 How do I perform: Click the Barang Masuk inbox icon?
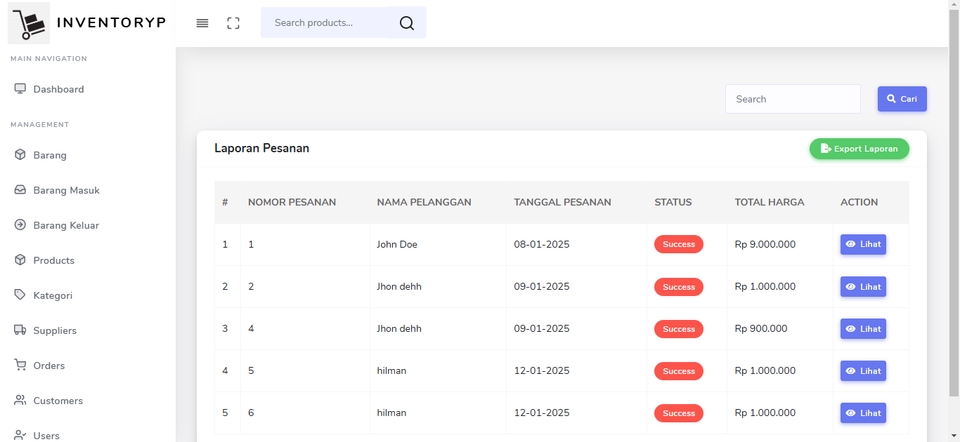tap(20, 190)
